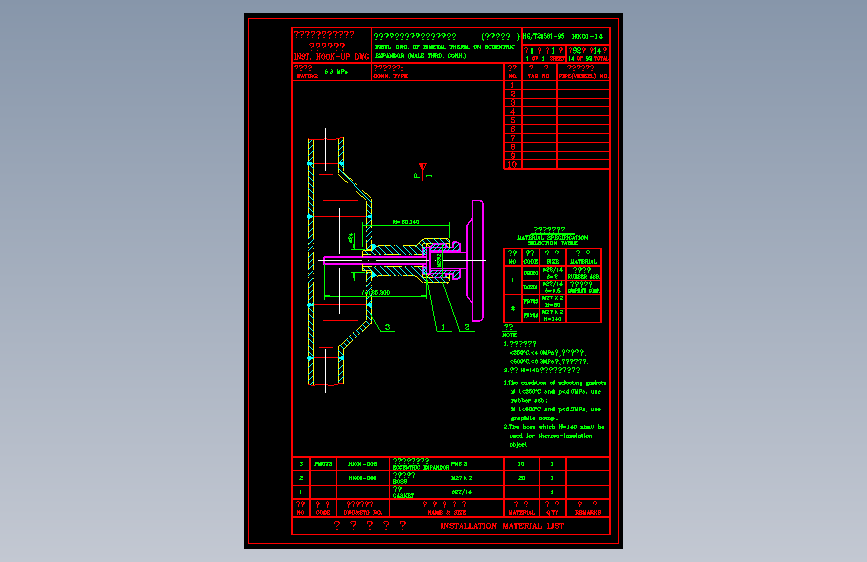867x562 pixels.
Task: Click the 'CODE' header in the bottom list
Action: point(323,512)
